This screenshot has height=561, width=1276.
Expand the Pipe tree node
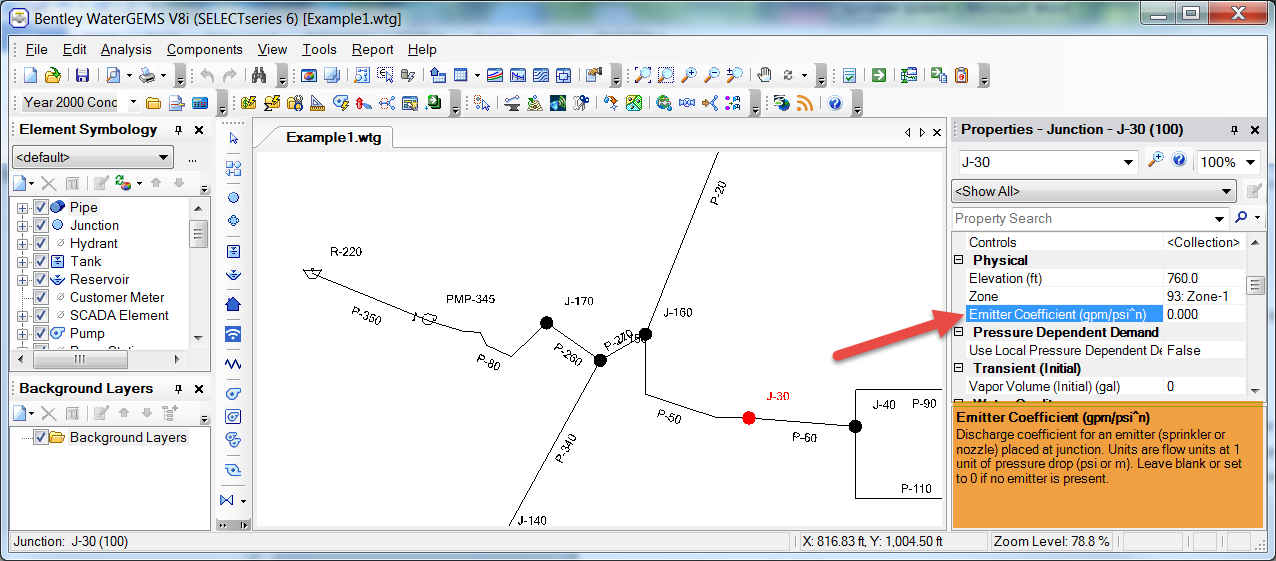(23, 207)
